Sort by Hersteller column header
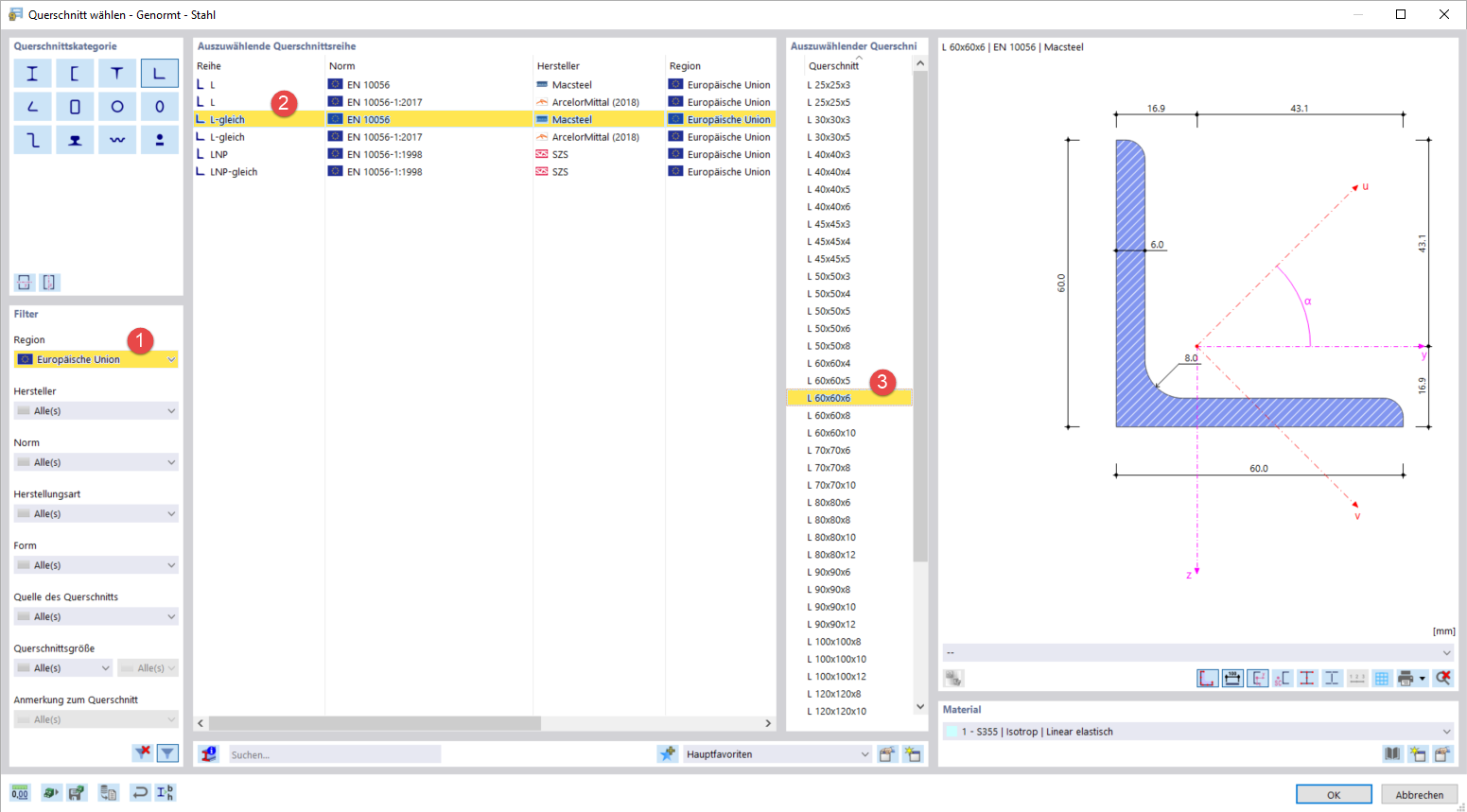 (558, 66)
